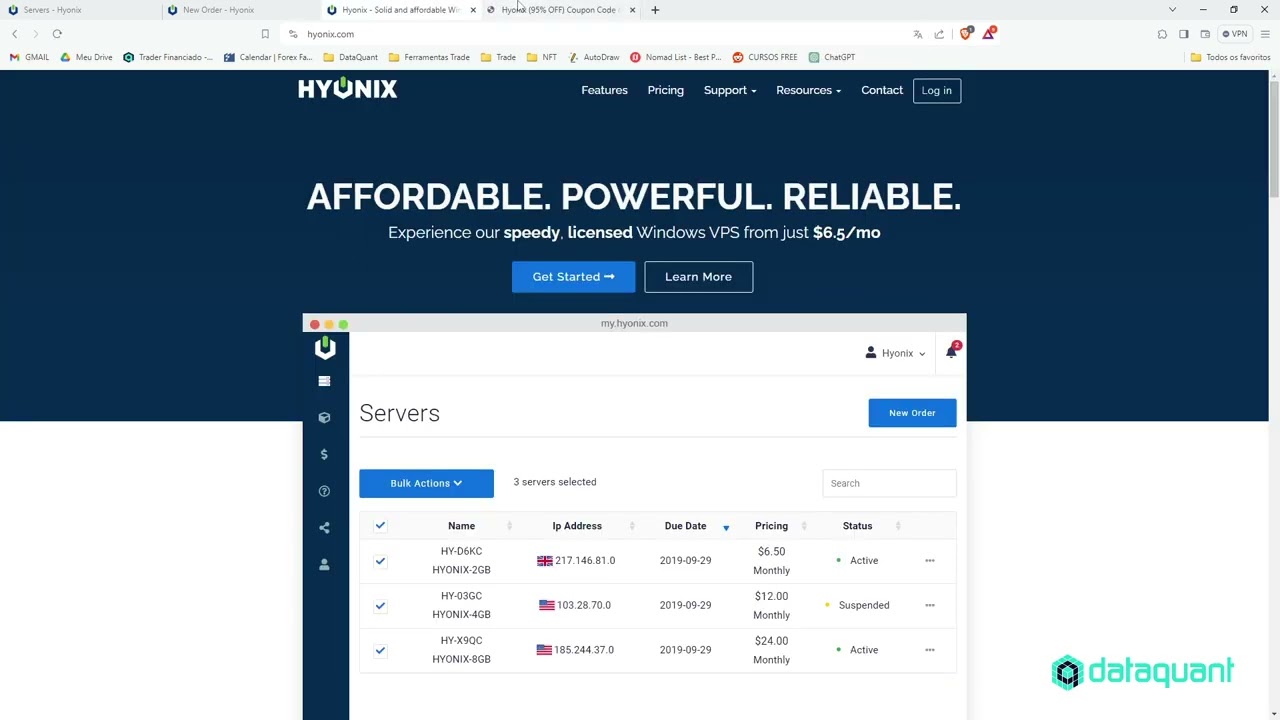
Task: Open the Ferramentas Trade bookmarks folder
Action: (429, 57)
